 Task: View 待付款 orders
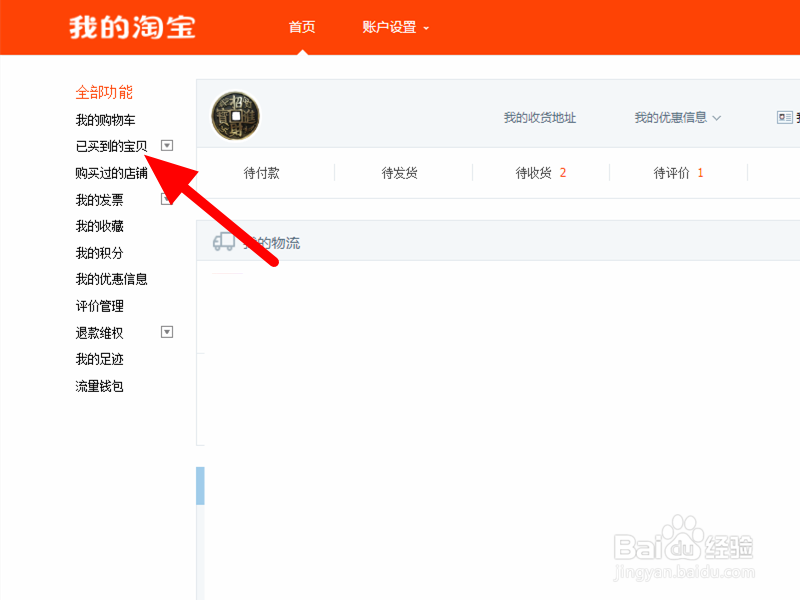(261, 173)
